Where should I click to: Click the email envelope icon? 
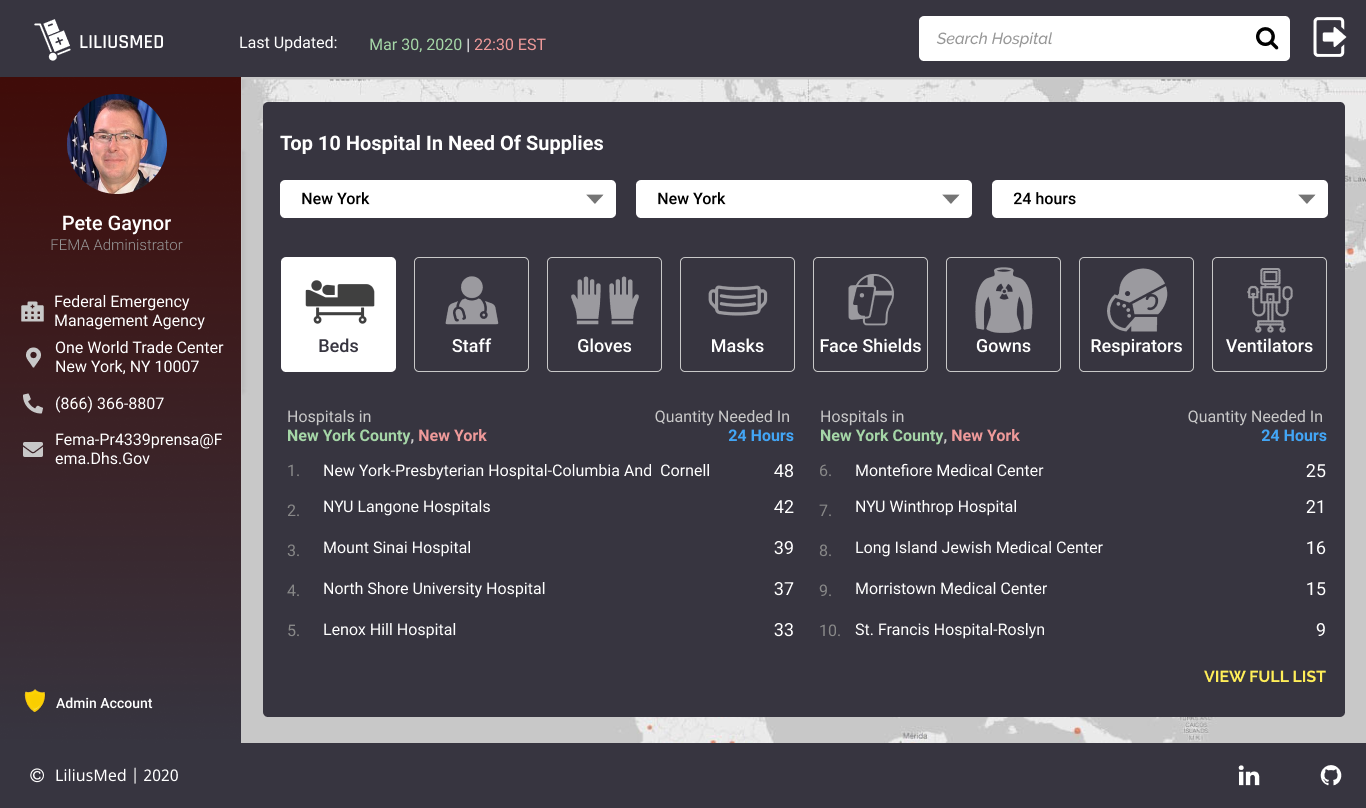(x=33, y=450)
